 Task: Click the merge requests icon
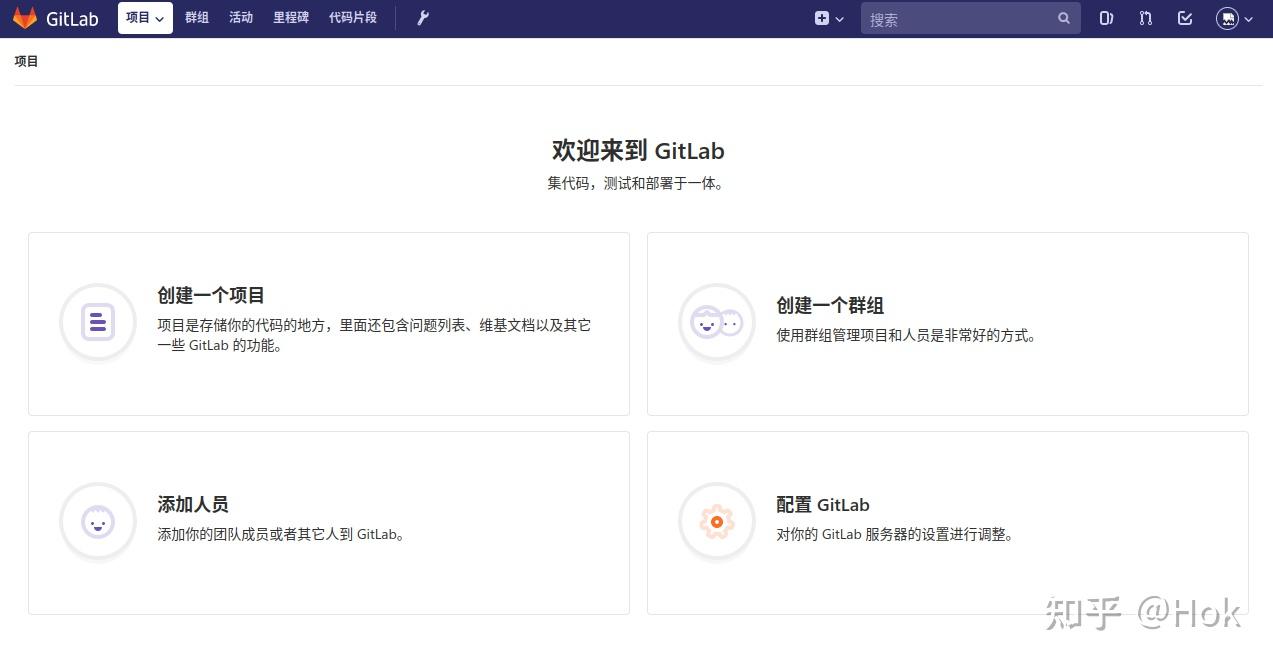(x=1145, y=17)
